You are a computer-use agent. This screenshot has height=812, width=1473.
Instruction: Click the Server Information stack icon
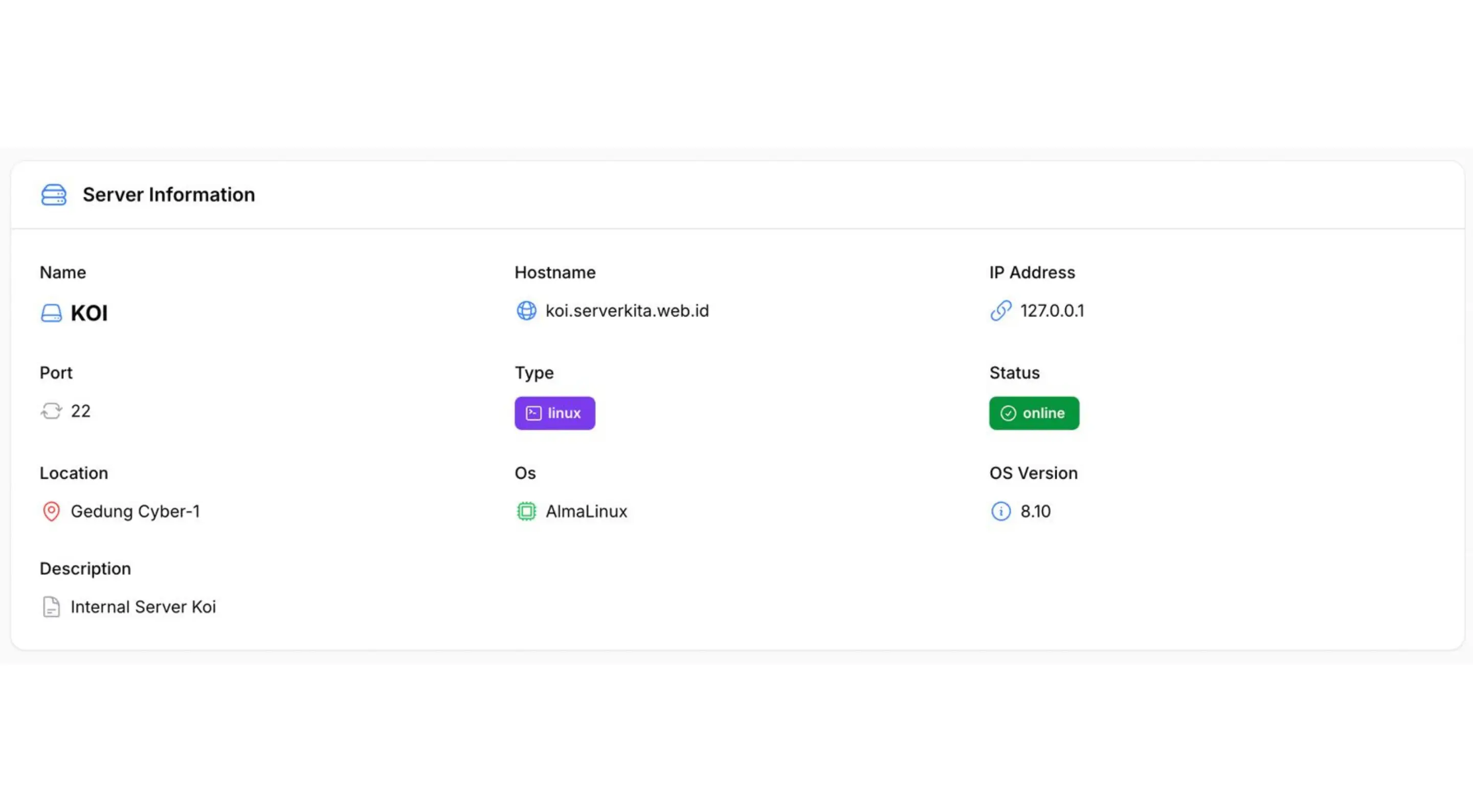coord(54,194)
